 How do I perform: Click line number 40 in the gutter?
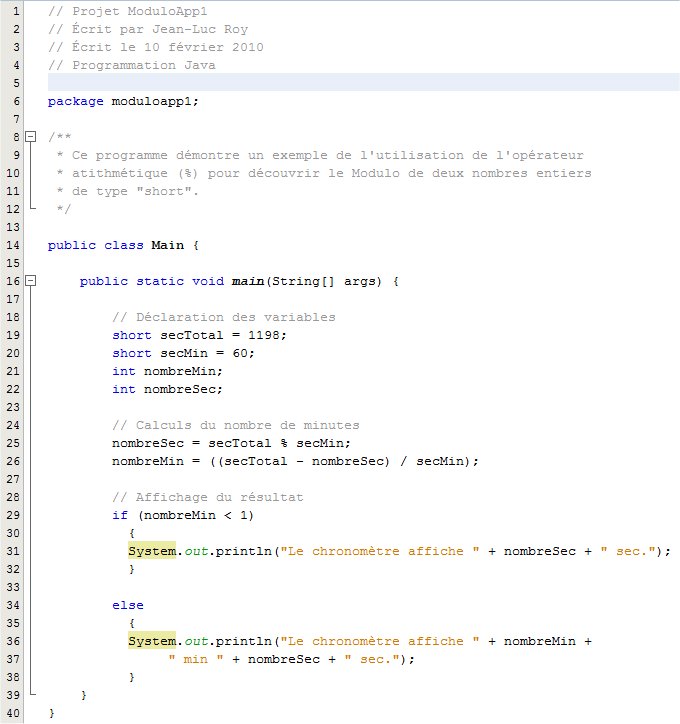click(x=13, y=713)
